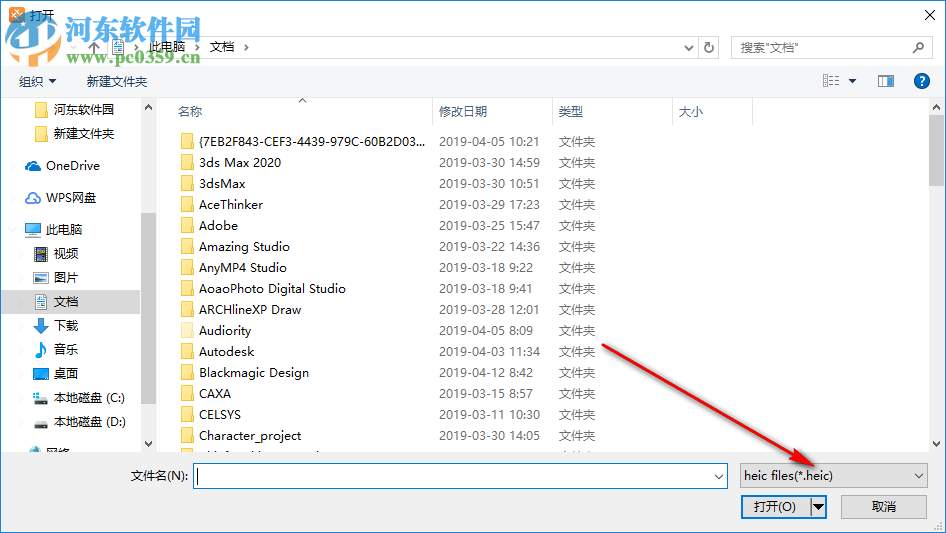Click 新建文件夹 toolbar button
Screen dimensions: 946x533
[x=116, y=81]
